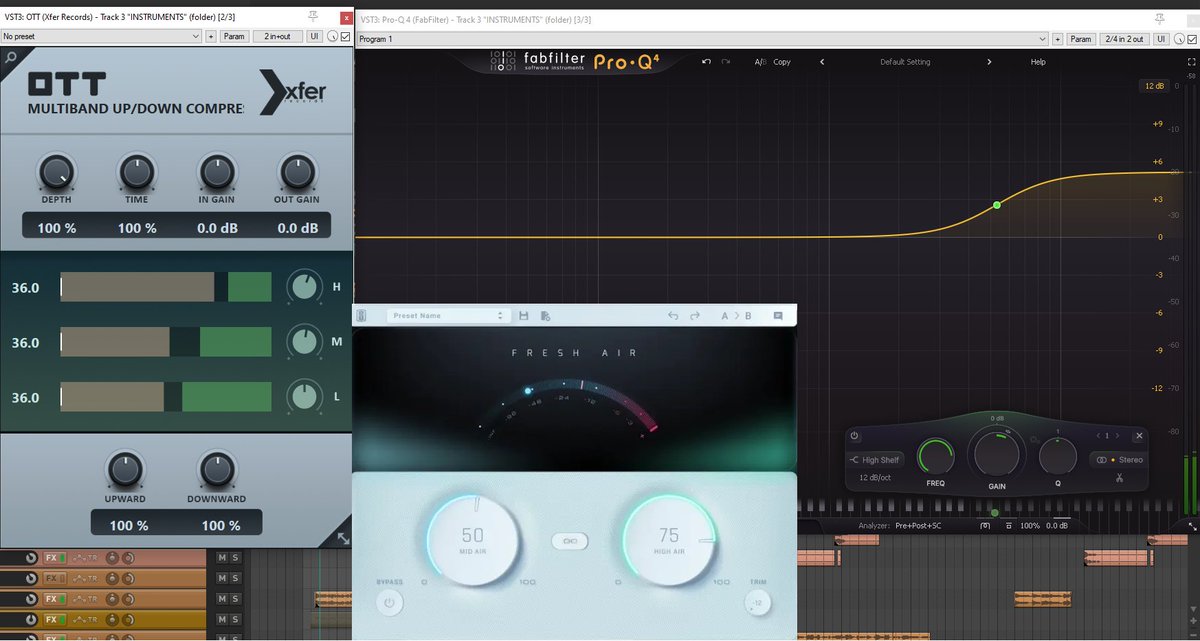Open the Stereo placement dropdown

pos(1119,460)
